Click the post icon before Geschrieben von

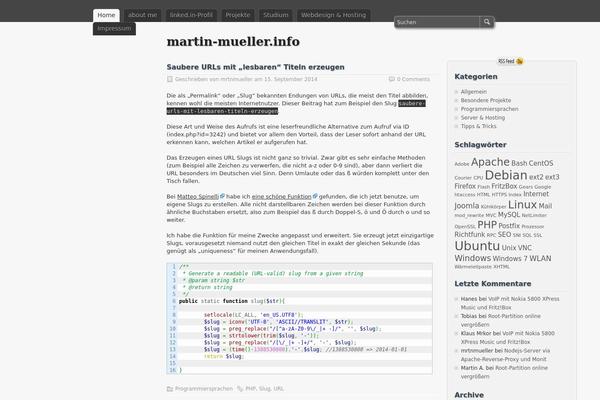tap(170, 79)
